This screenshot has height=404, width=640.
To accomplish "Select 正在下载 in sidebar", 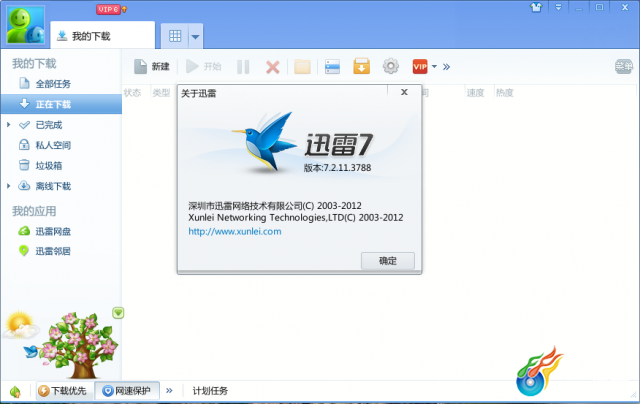I will pyautogui.click(x=61, y=104).
